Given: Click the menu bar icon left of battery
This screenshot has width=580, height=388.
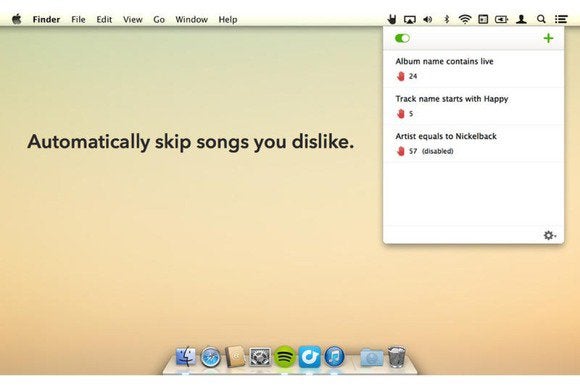Looking at the screenshot, I should pos(483,19).
